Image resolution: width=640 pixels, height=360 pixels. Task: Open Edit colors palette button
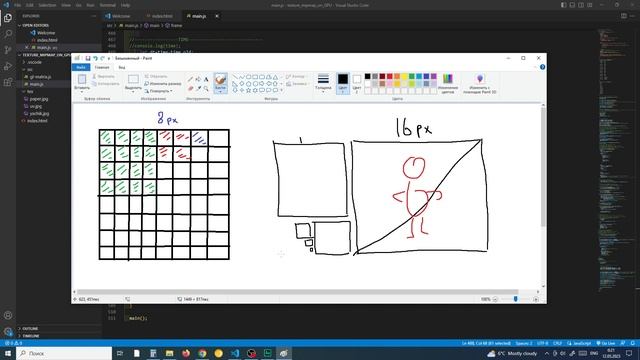pos(448,83)
